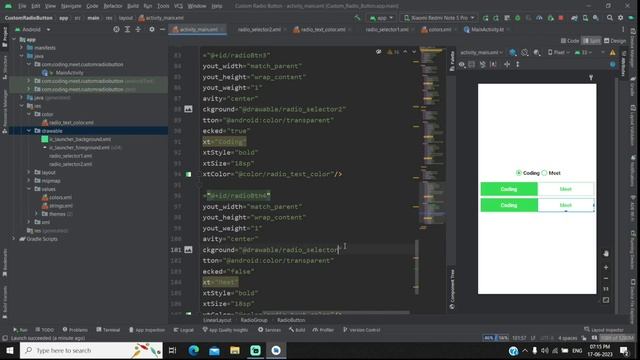Click the Debug app bug icon
Viewport: 640px width, 360px height.
(518, 18)
